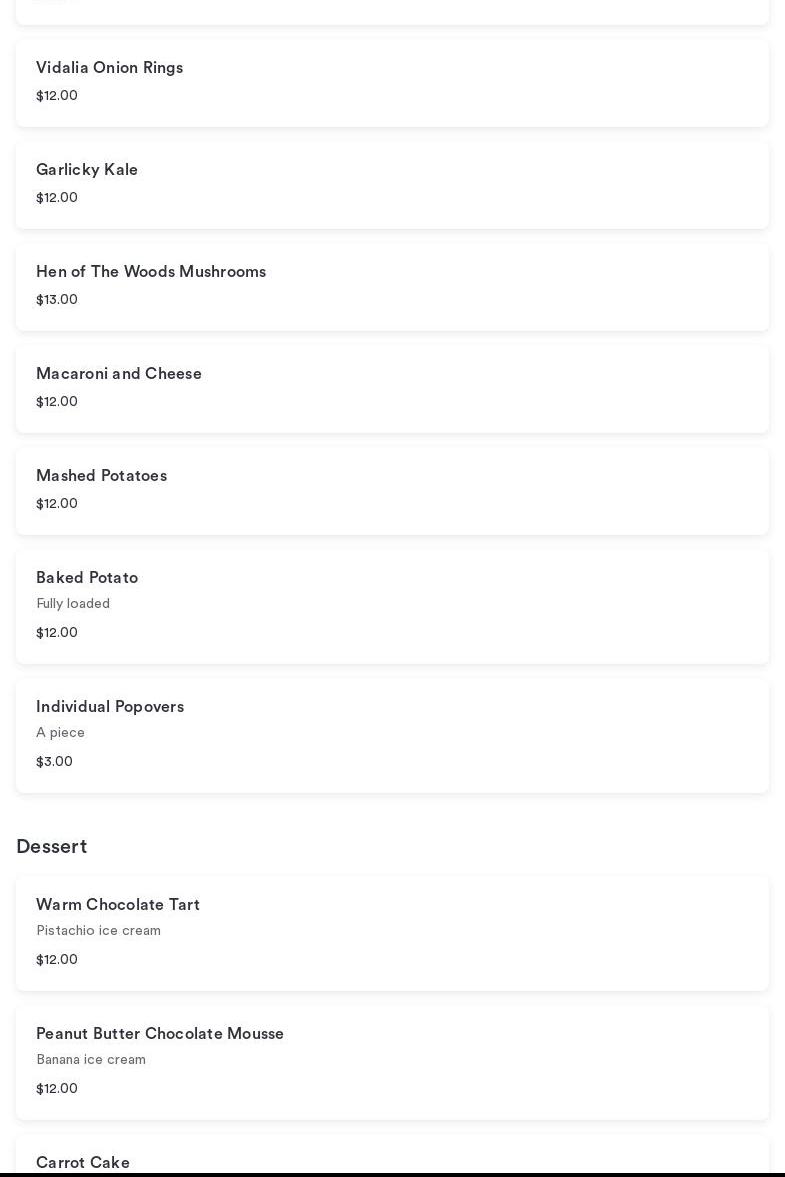The image size is (785, 1177).
Task: Select the Mashed Potatoes item
Action: click(101, 476)
